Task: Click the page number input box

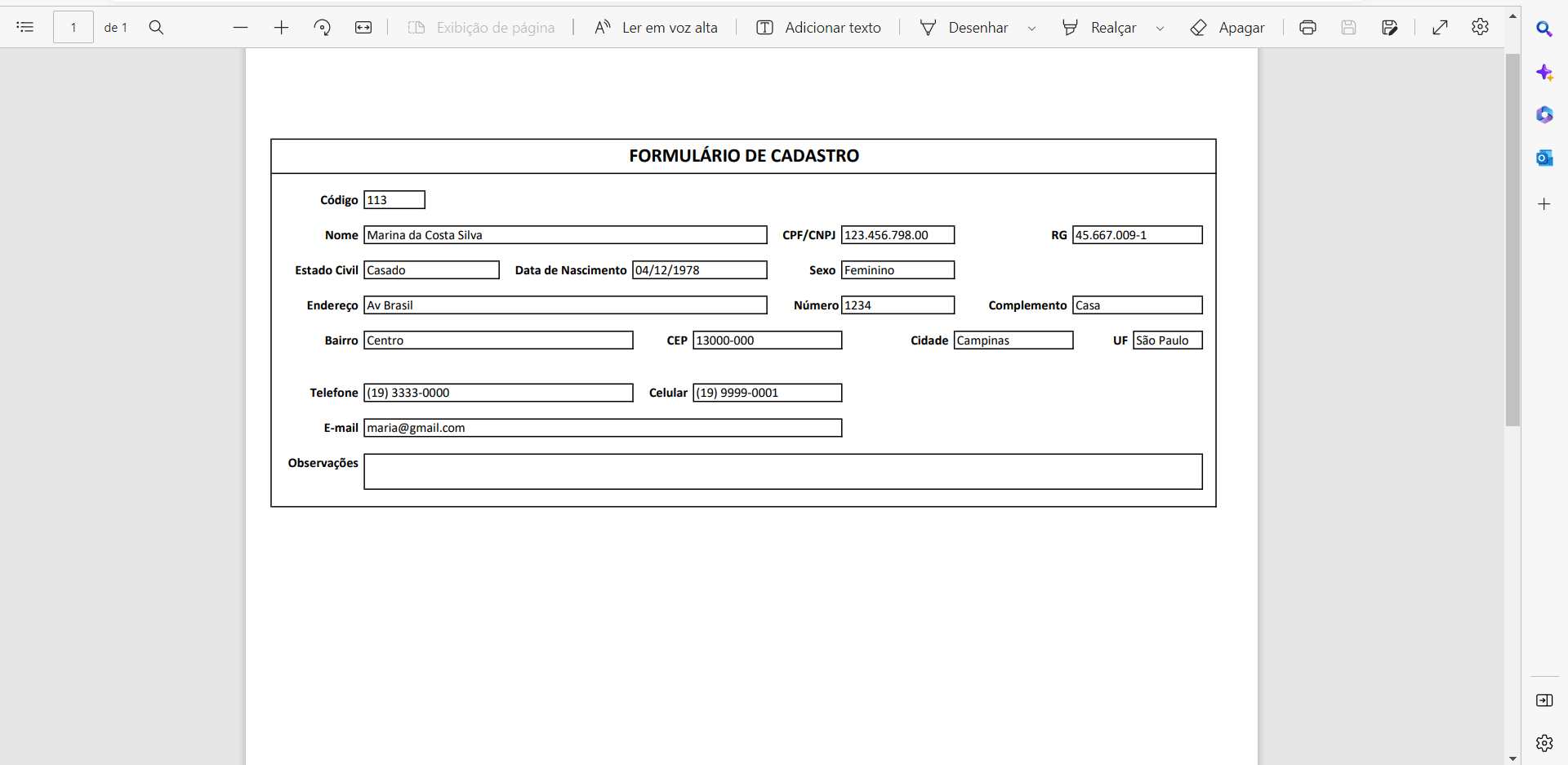Action: [73, 27]
